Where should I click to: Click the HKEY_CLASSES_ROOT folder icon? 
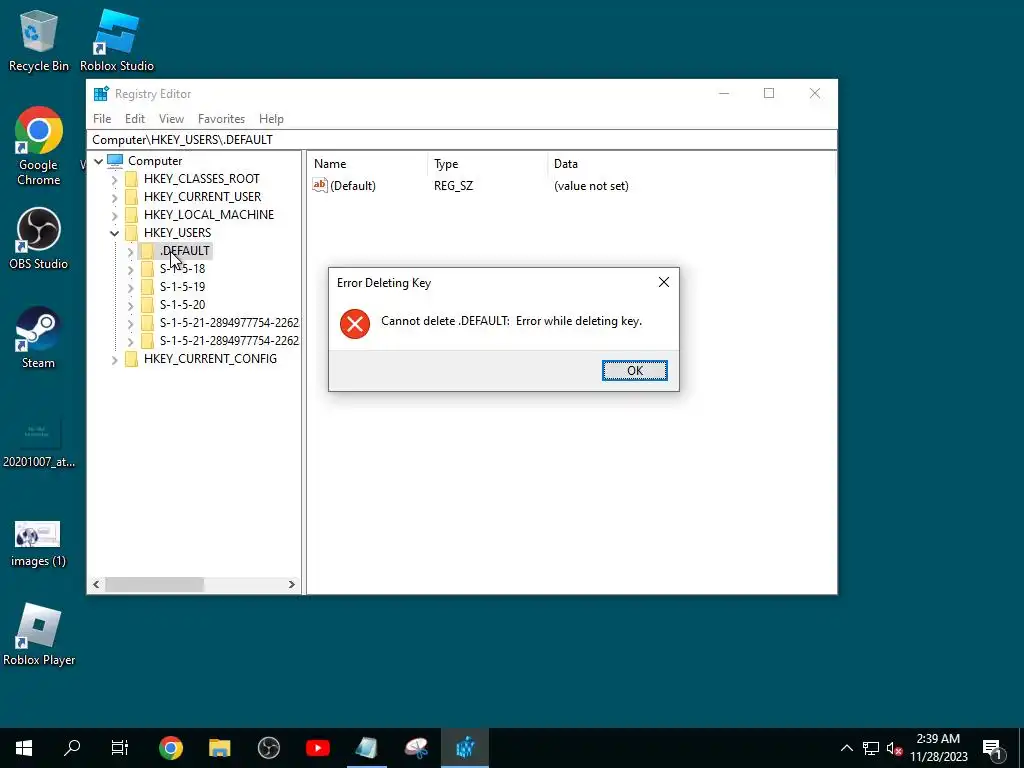(x=131, y=179)
